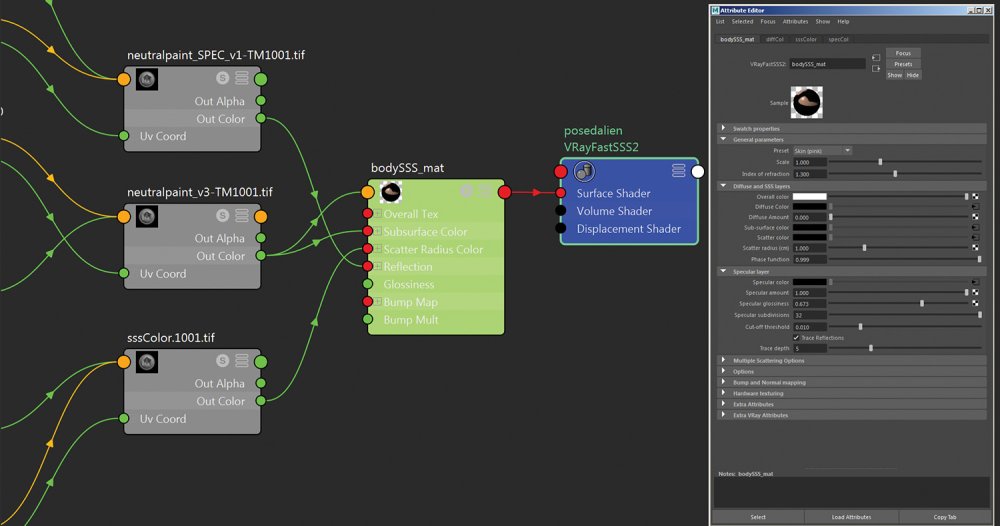Click the view-mode lines icon on VRayFastSSS2 node
The width and height of the screenshot is (1000, 526).
click(679, 170)
